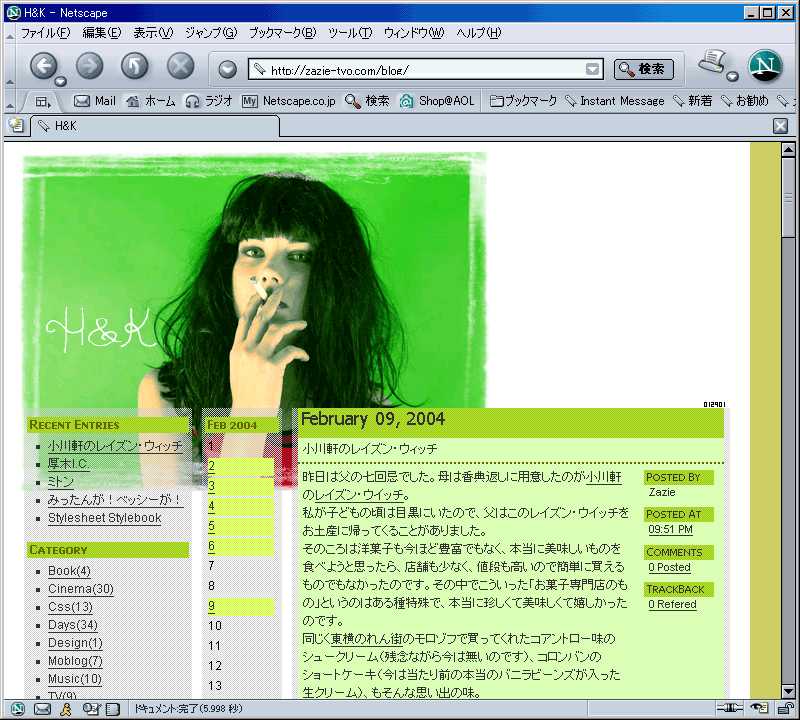Screen dimensions: 800x720
Task: Open Shop@AOL toolbar bookmark
Action: point(437,101)
